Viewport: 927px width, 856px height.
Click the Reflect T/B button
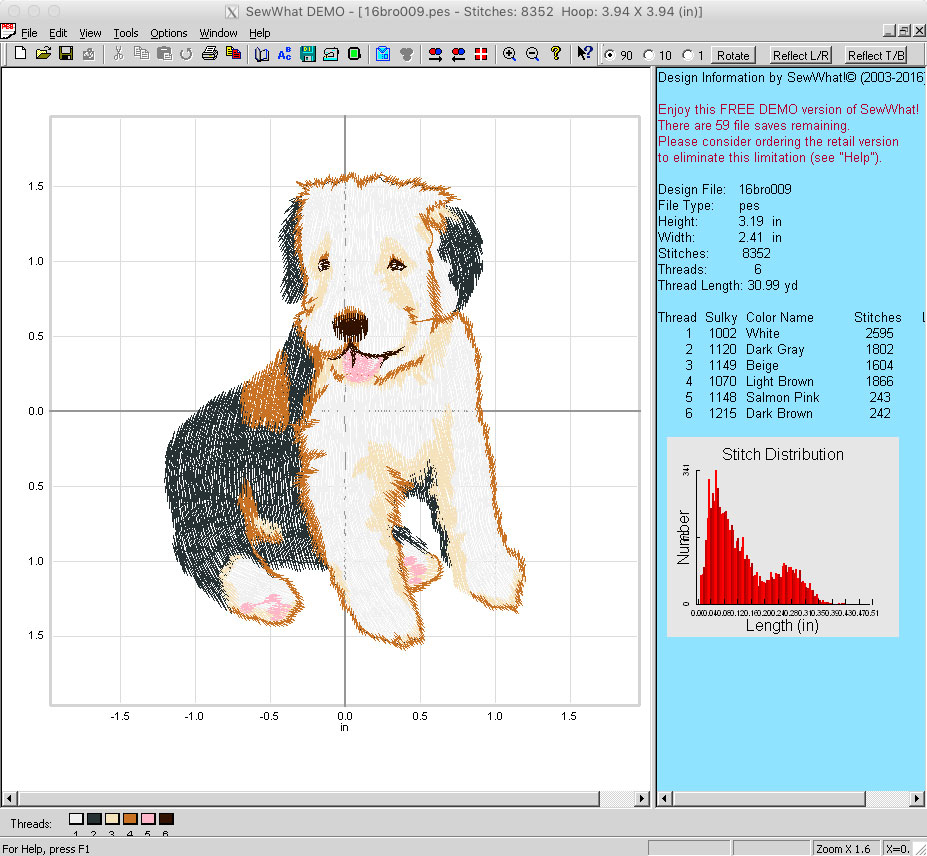click(x=876, y=55)
